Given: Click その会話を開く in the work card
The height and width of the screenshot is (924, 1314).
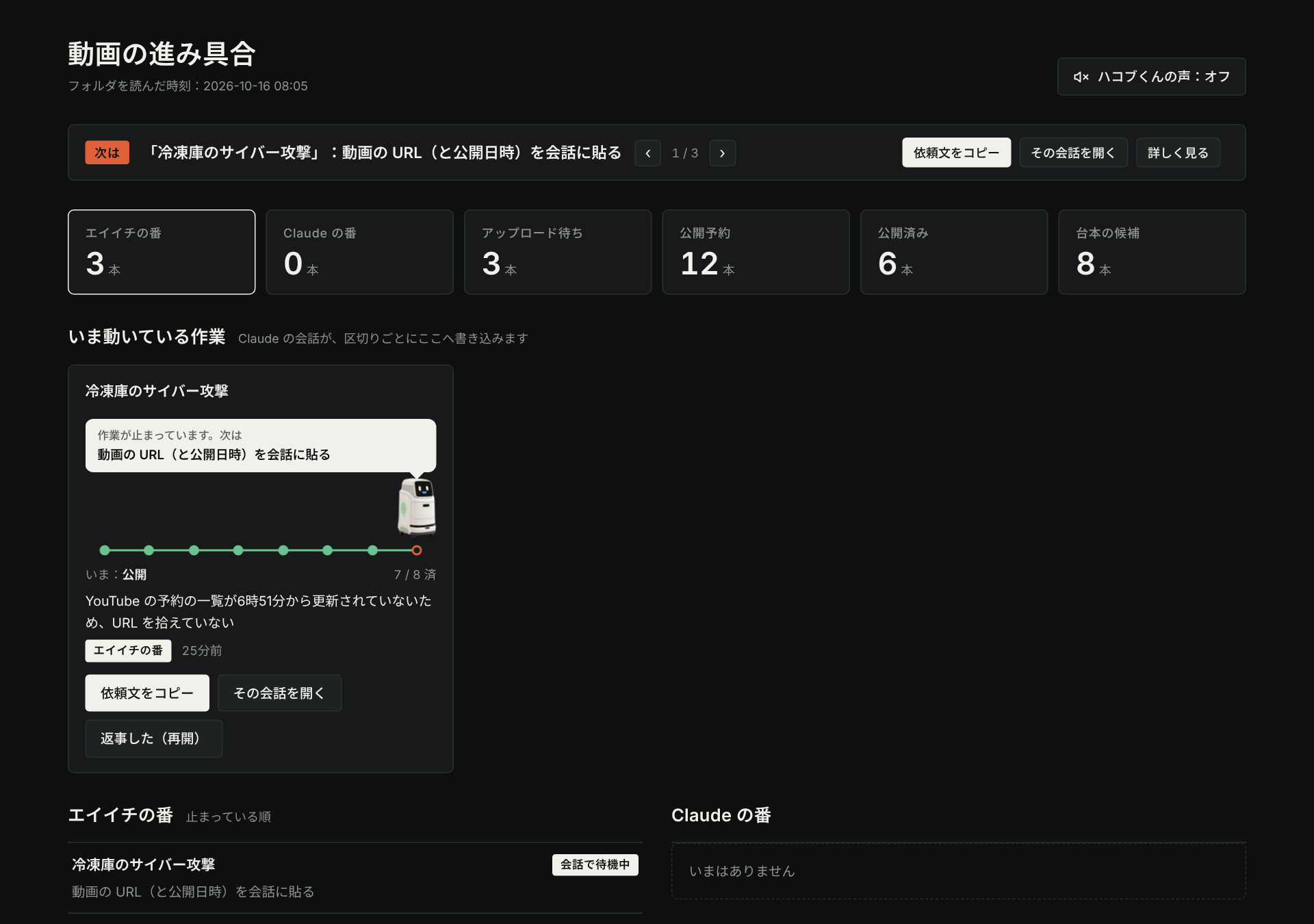Looking at the screenshot, I should tap(279, 693).
